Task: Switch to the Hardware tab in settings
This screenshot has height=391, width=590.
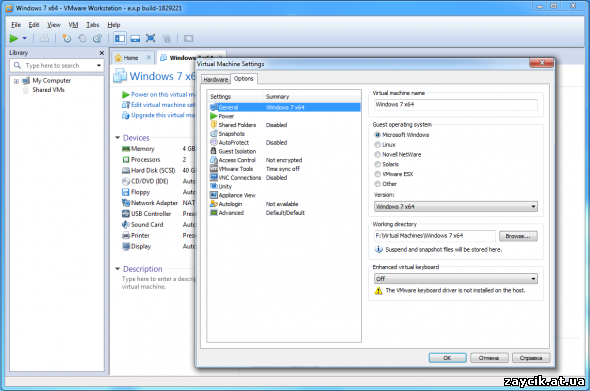Action: [216, 79]
